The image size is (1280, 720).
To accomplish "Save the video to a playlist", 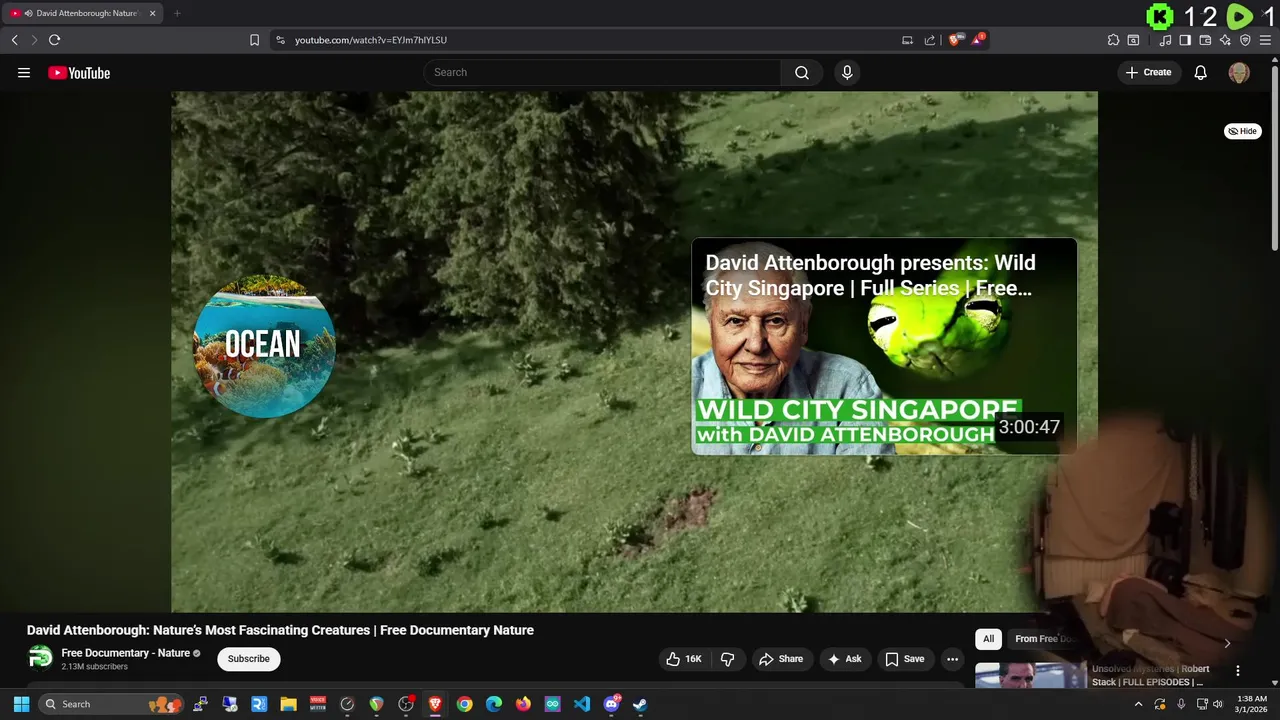I will point(905,659).
